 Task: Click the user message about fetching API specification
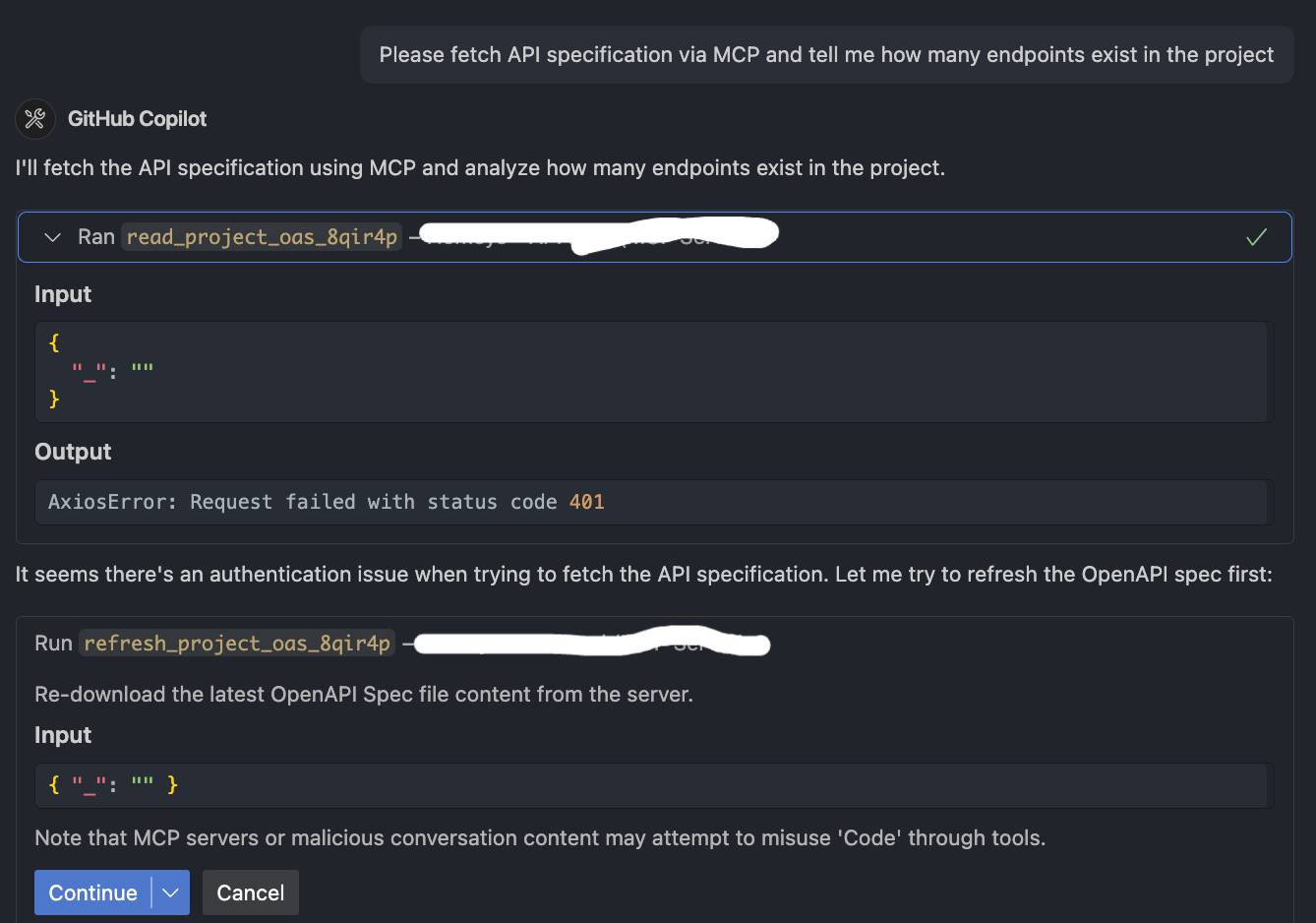pos(826,55)
